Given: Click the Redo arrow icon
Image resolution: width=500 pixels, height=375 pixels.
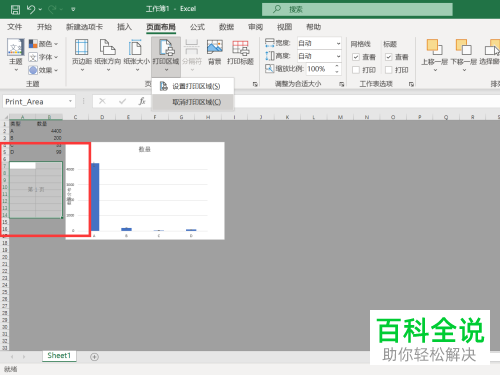Looking at the screenshot, I should point(52,9).
